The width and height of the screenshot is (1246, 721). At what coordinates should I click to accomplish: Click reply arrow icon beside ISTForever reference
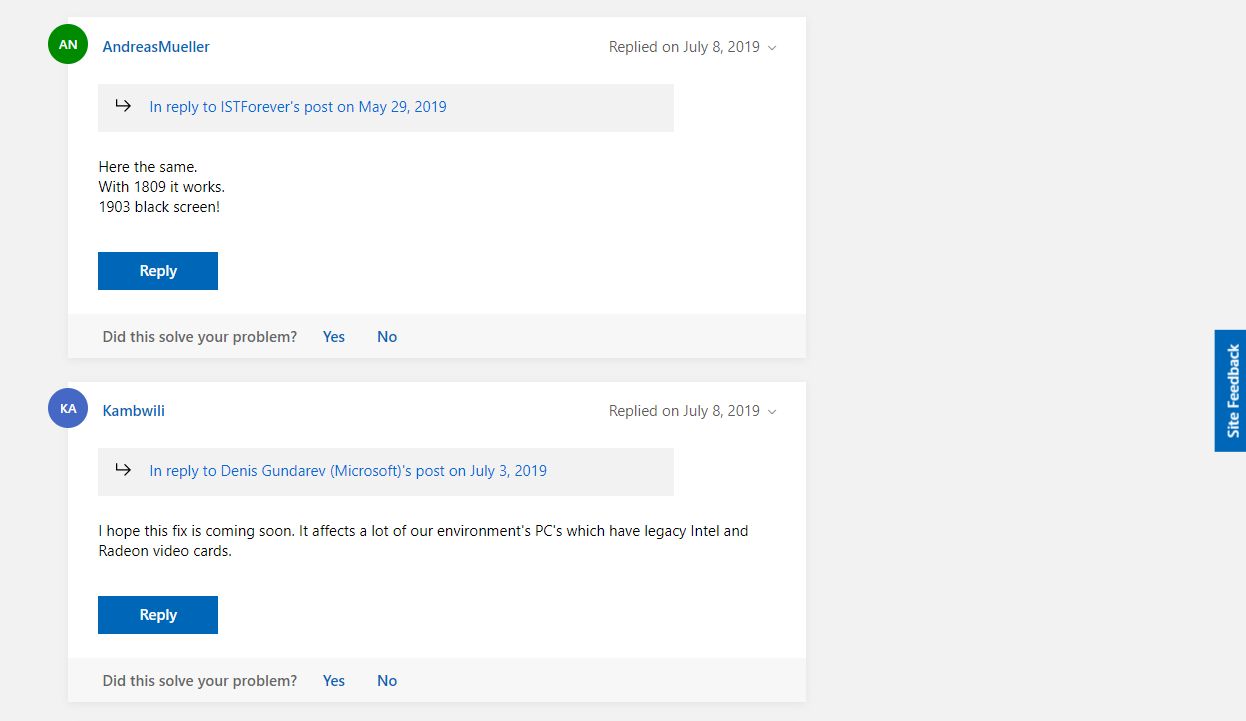(123, 105)
